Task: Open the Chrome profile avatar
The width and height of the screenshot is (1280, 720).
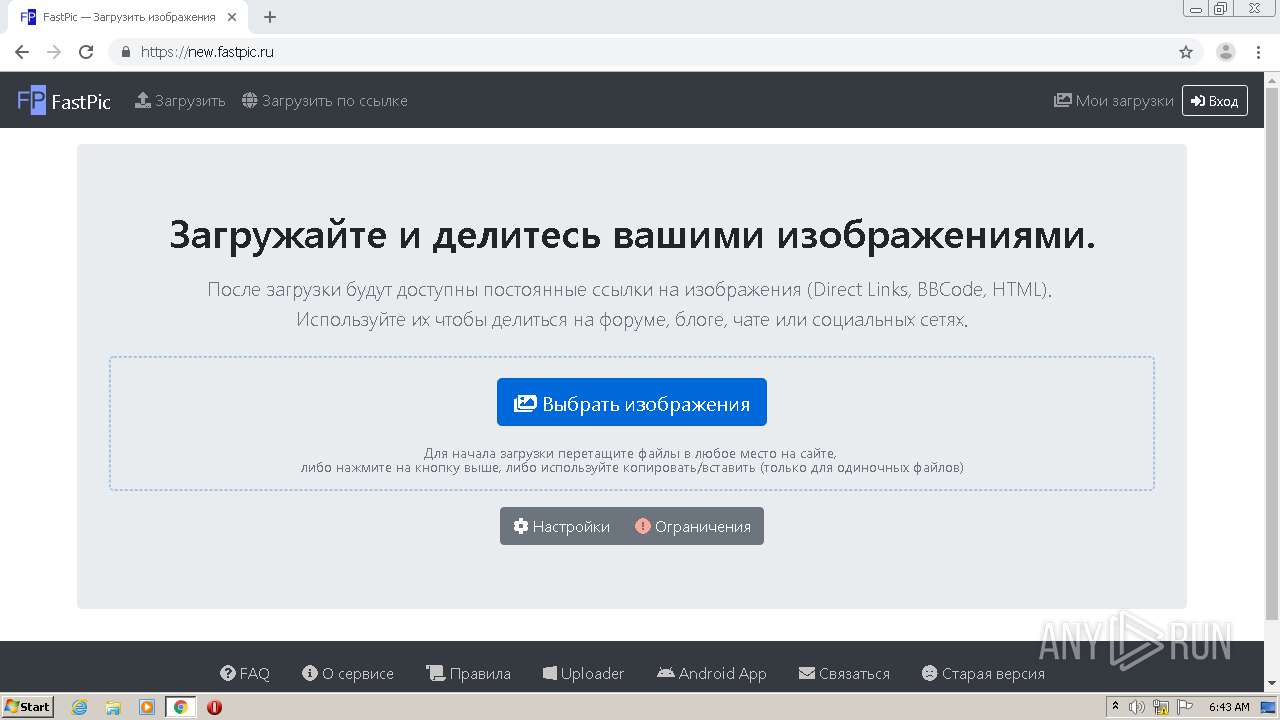Action: 1226,52
